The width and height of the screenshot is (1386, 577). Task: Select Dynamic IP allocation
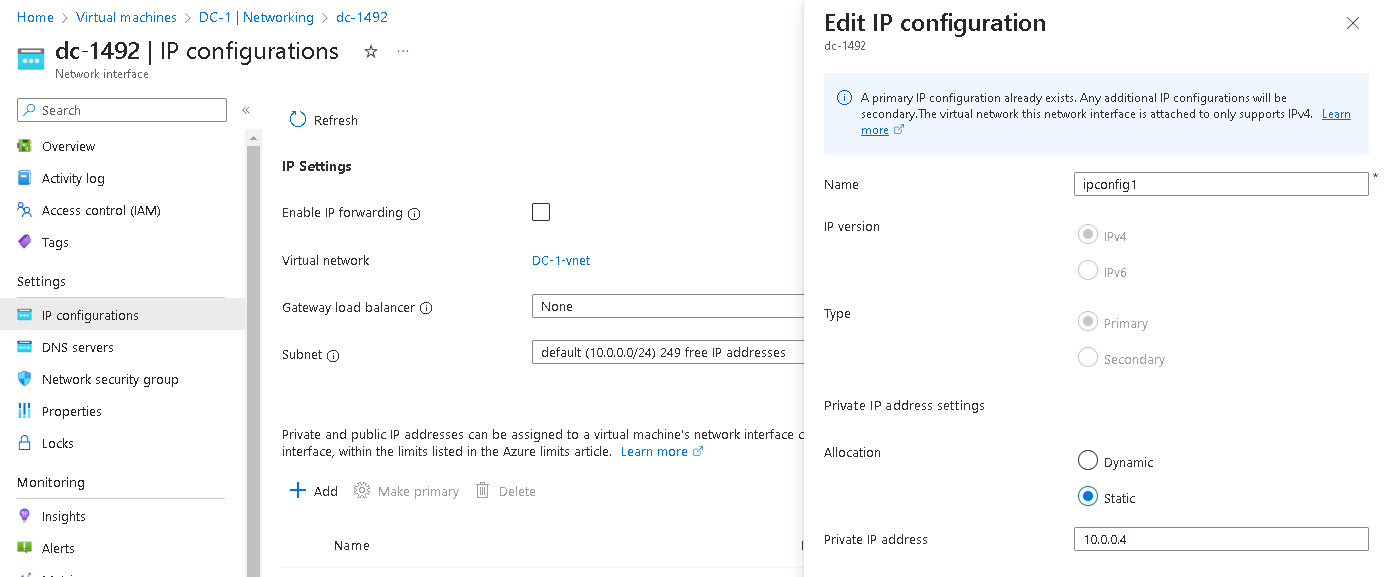pos(1088,460)
